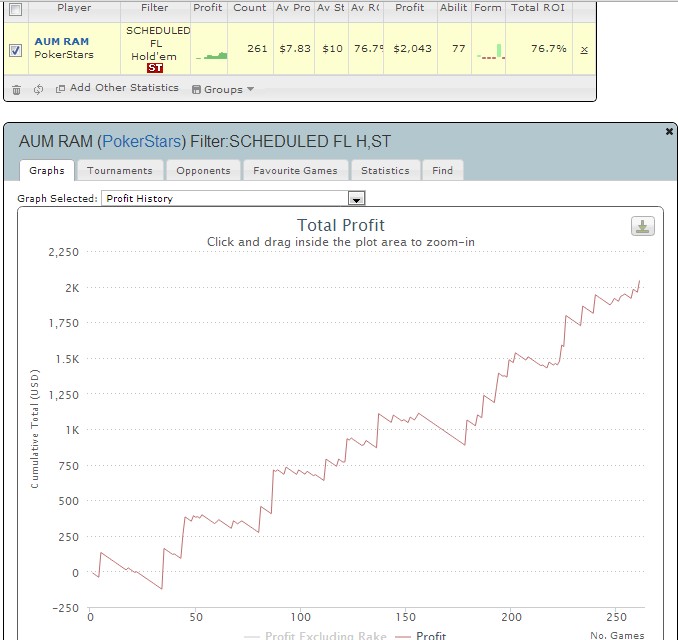678x640 pixels.
Task: Sort by the Av St column header
Action: tap(331, 8)
